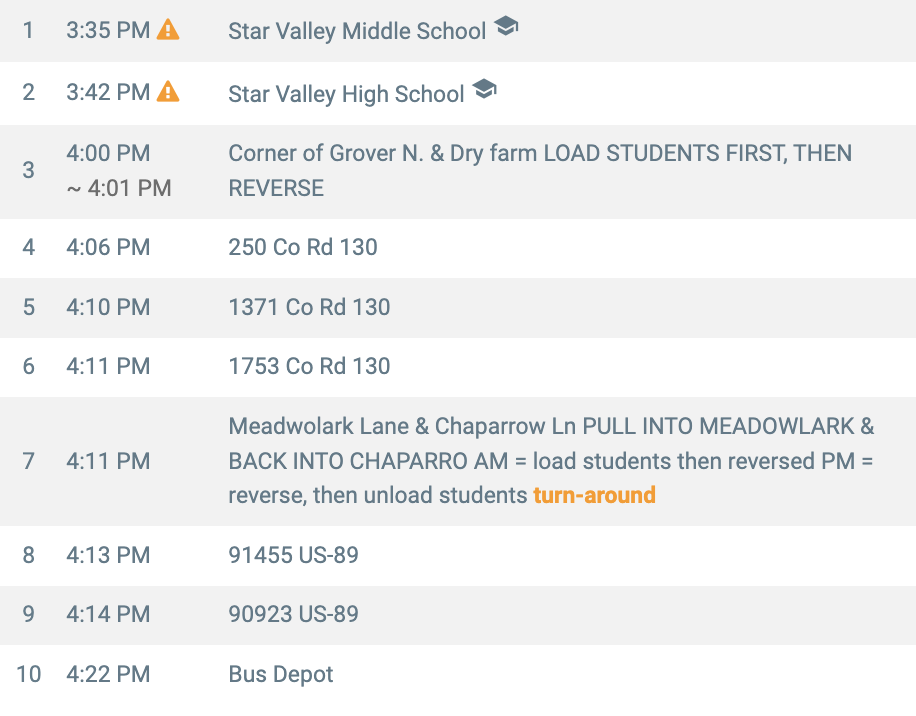Click the 4:06 PM stop time
Screen dimensions: 916x716
pos(108,247)
